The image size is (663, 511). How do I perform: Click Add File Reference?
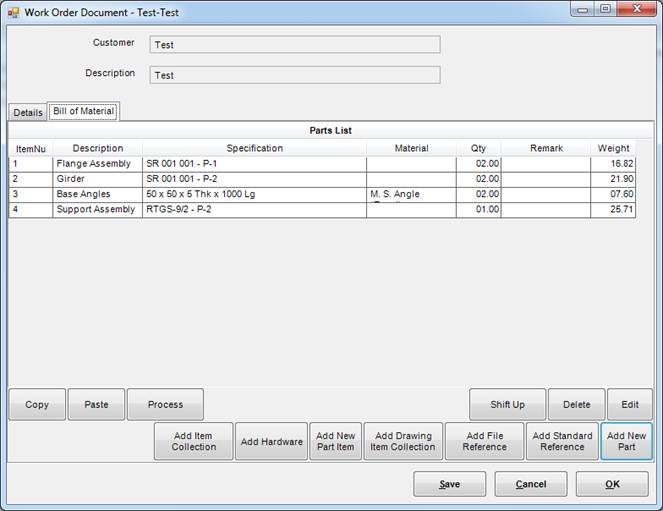(484, 441)
